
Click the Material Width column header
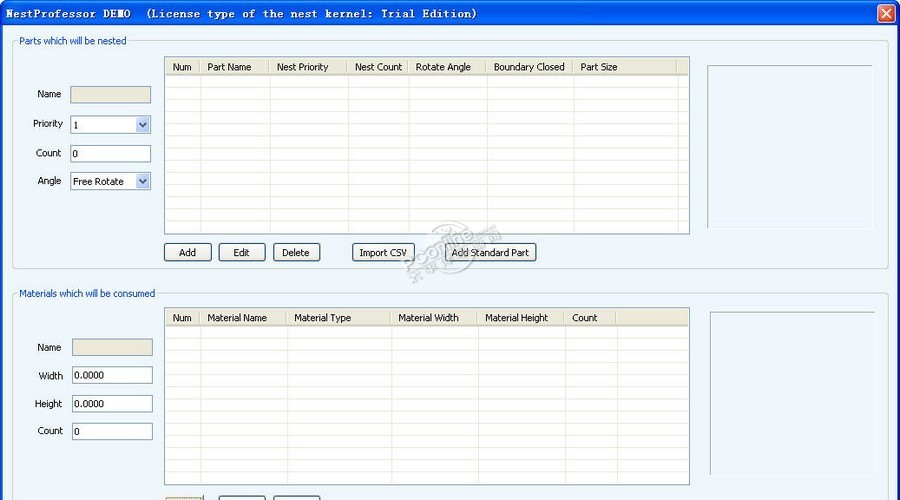point(435,318)
